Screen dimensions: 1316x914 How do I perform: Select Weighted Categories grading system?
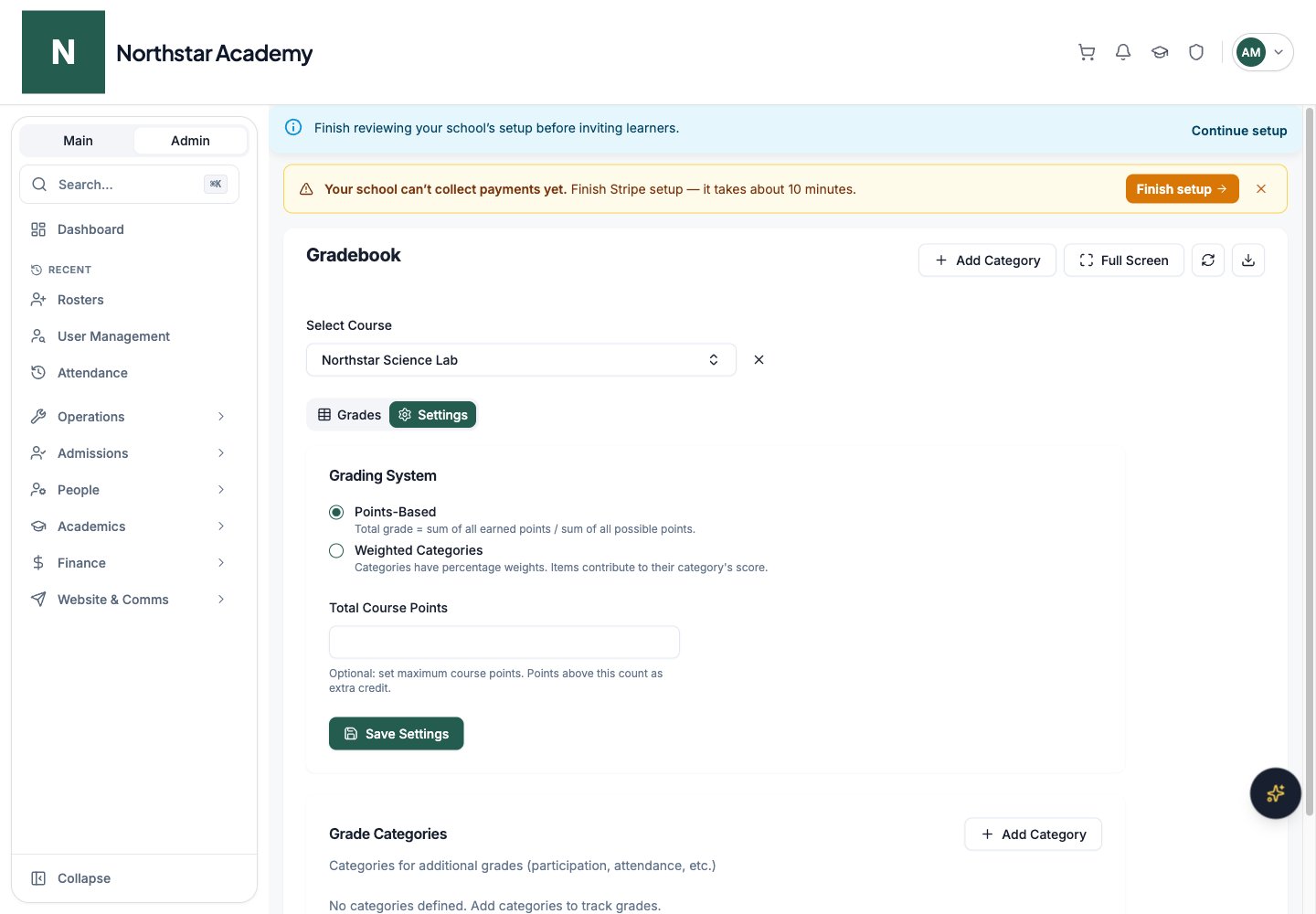click(336, 550)
